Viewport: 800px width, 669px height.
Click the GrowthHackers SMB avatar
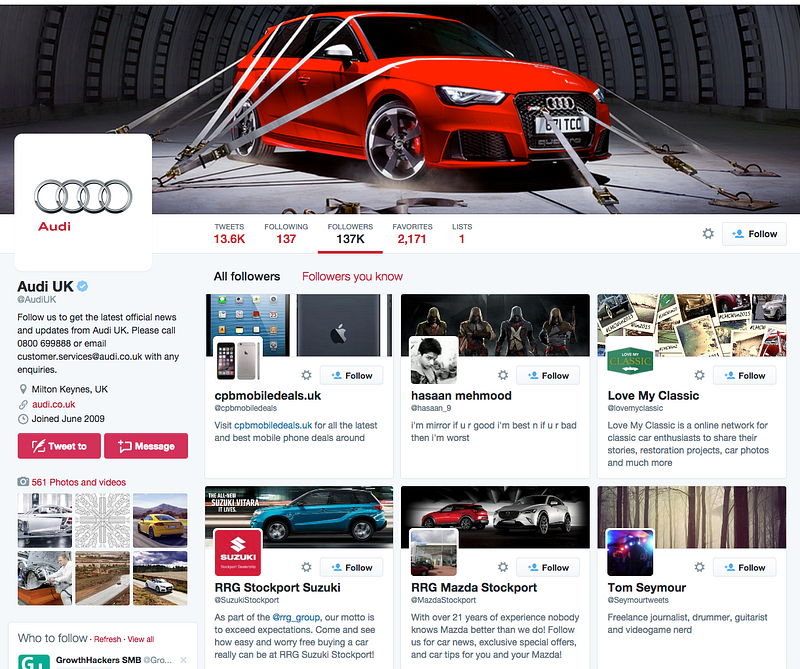pyautogui.click(x=34, y=662)
